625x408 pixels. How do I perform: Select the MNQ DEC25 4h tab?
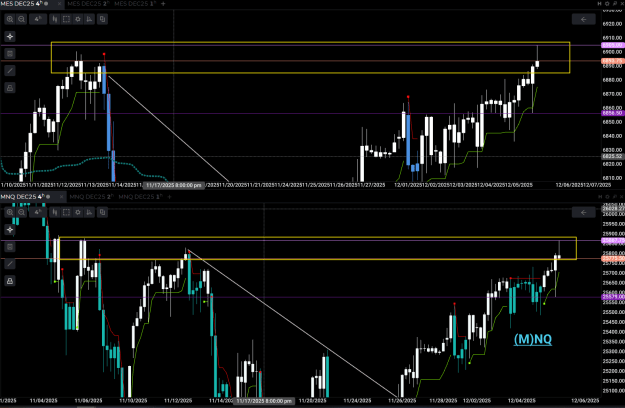tap(26, 196)
